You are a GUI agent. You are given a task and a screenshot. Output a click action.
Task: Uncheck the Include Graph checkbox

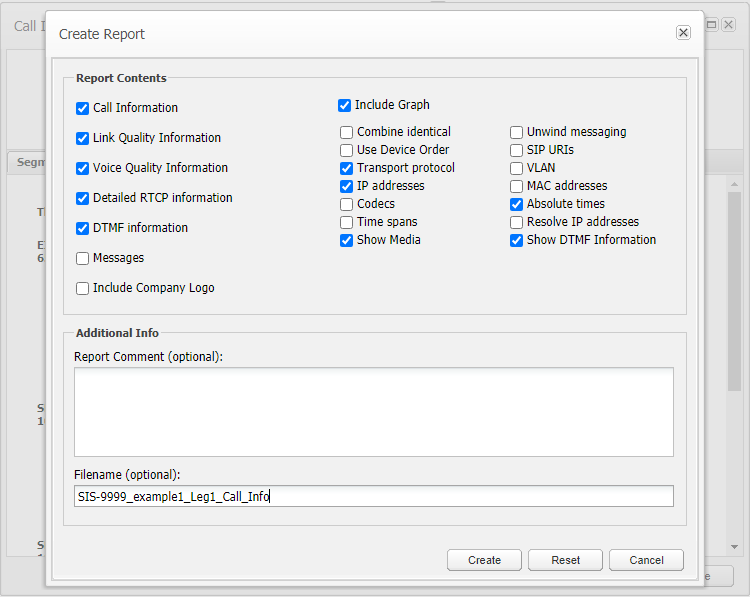pyautogui.click(x=345, y=105)
